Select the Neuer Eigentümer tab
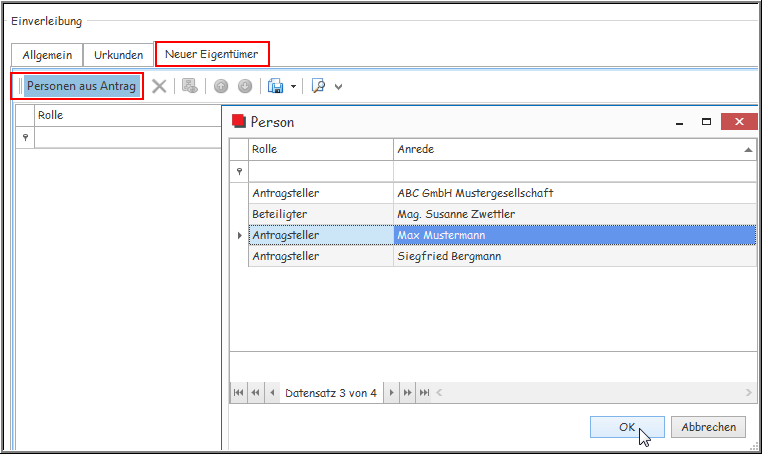Screen dimensions: 762x454 tap(211, 54)
